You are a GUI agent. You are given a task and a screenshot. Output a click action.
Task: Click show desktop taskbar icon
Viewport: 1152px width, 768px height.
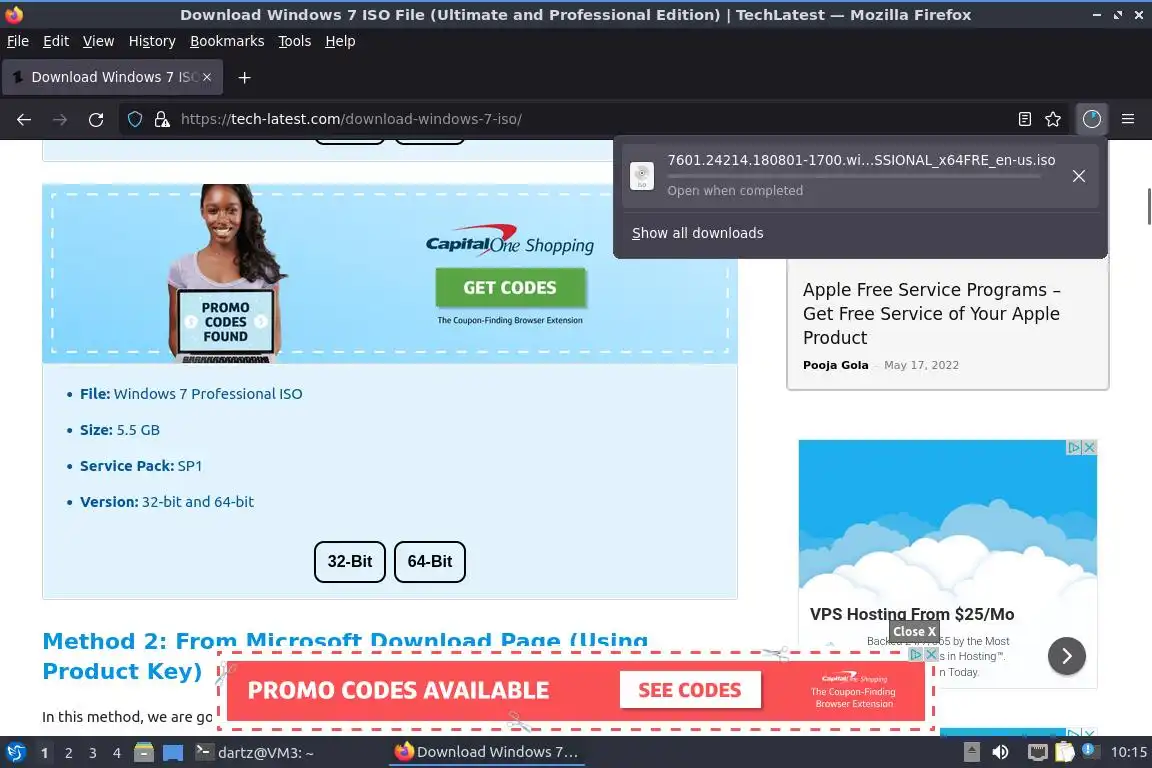(x=173, y=752)
